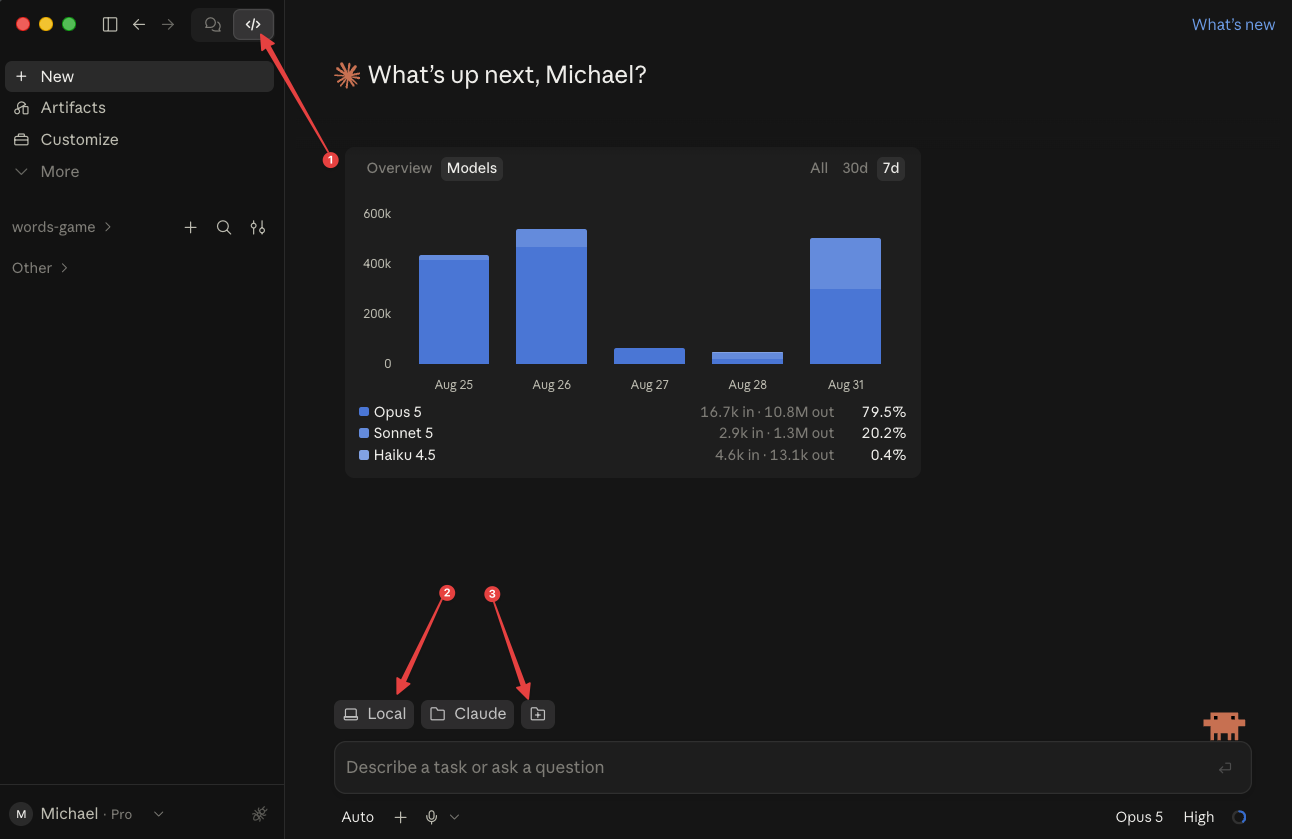Click the Haiku 4.5 legend color swatch
The image size is (1292, 839).
(364, 455)
